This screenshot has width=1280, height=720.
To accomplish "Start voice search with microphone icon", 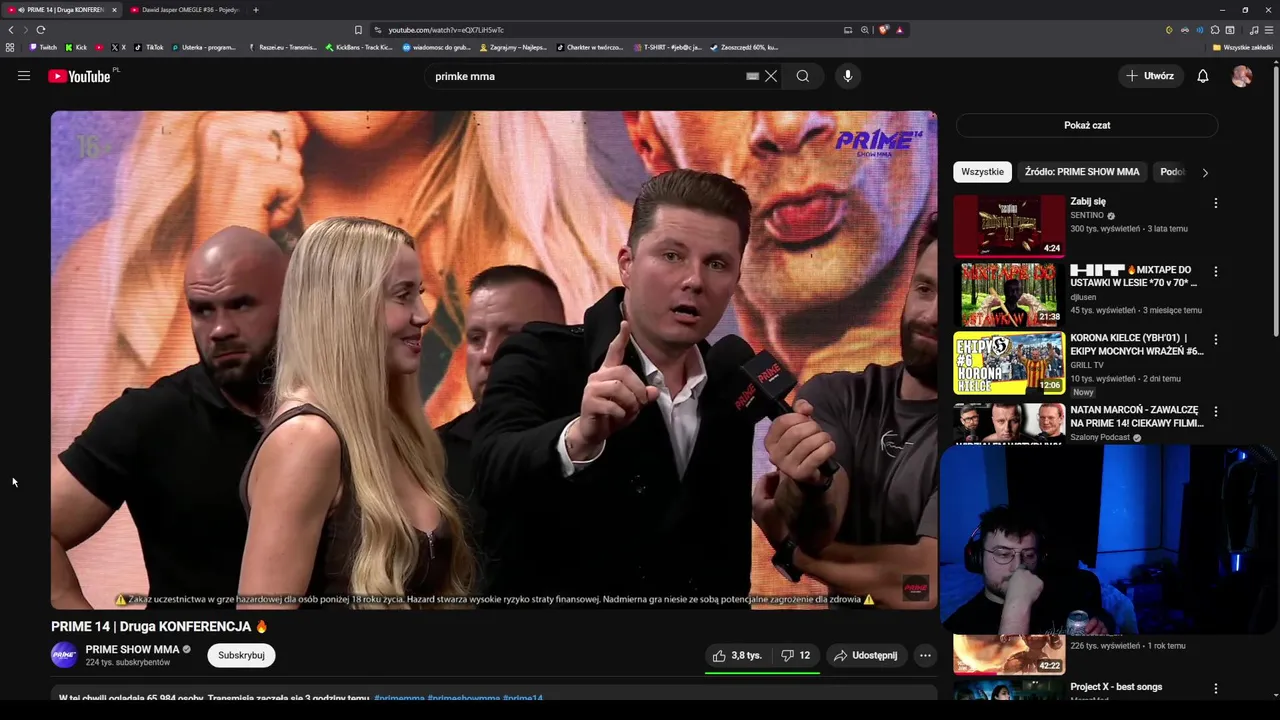I will click(848, 76).
